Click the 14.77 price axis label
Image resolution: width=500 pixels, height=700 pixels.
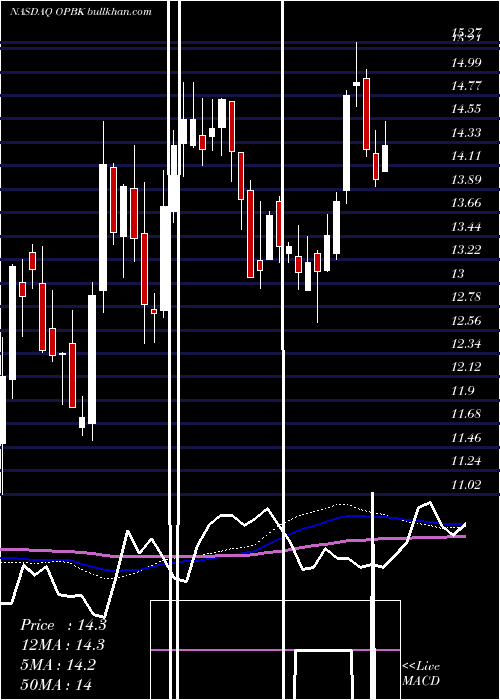(466, 86)
